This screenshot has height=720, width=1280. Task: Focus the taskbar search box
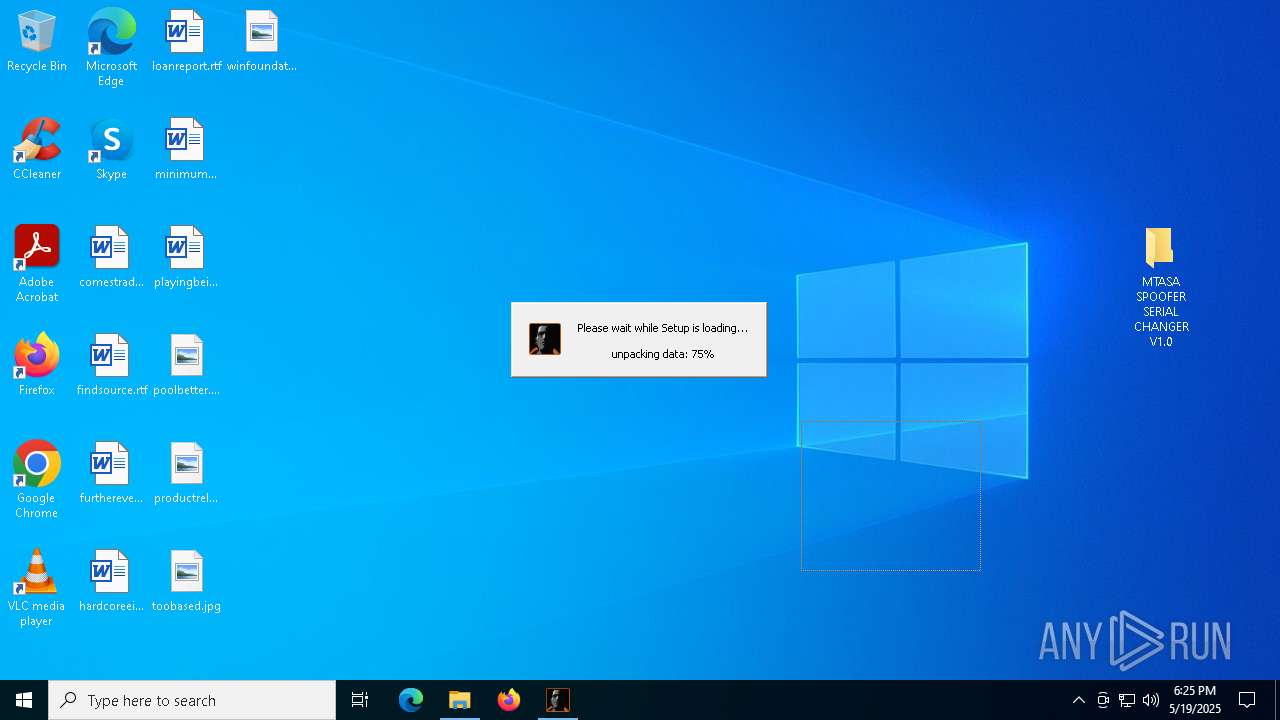192,700
